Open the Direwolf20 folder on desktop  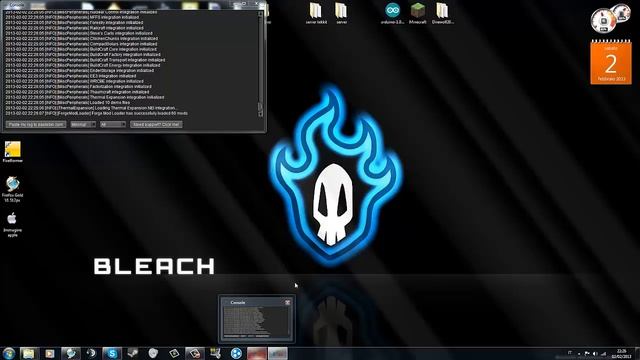(x=442, y=13)
